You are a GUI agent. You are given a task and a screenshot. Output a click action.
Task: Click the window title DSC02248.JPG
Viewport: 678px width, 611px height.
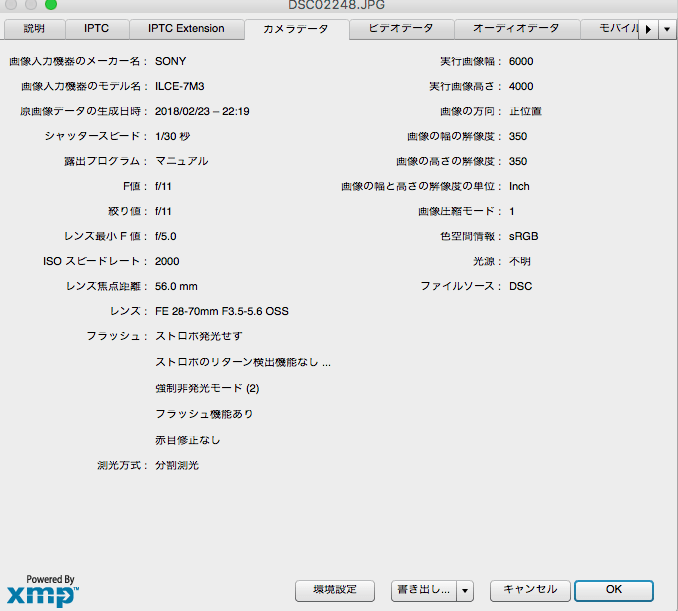pos(336,5)
